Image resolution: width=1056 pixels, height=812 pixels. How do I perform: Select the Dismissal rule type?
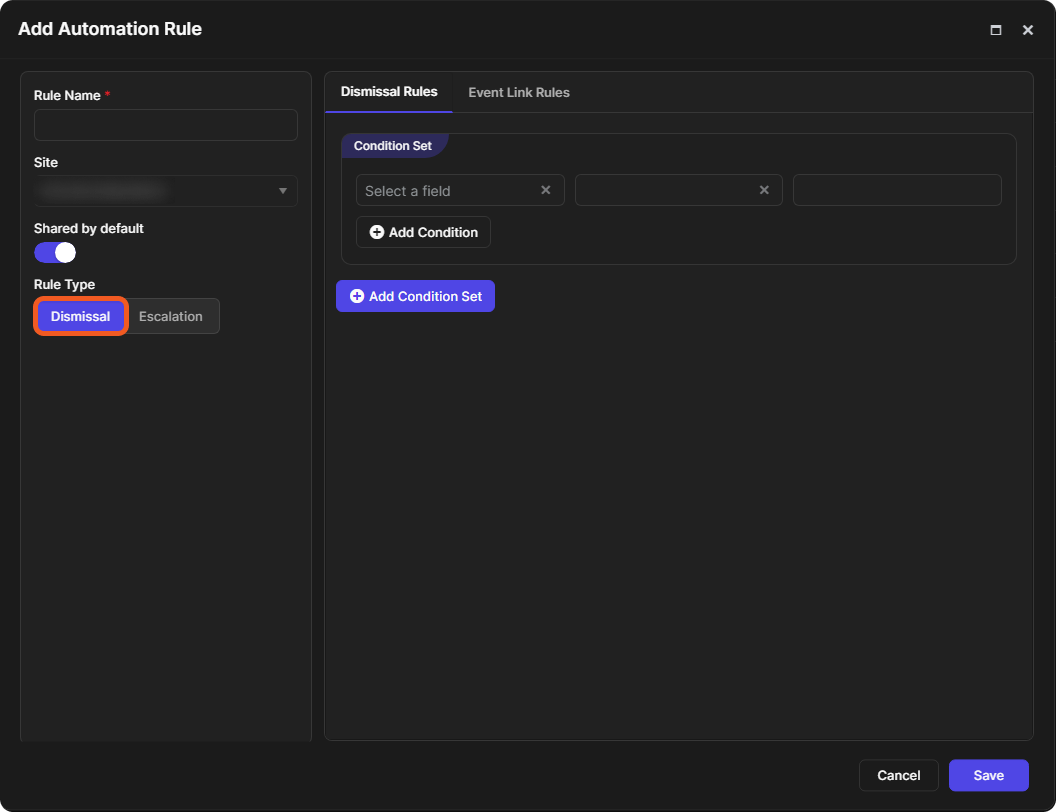coord(81,316)
